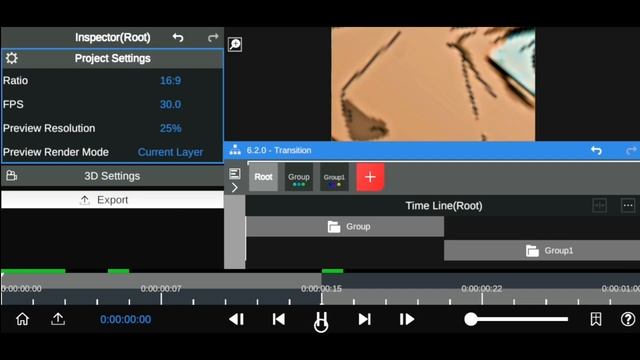Step back one frame

point(236,319)
